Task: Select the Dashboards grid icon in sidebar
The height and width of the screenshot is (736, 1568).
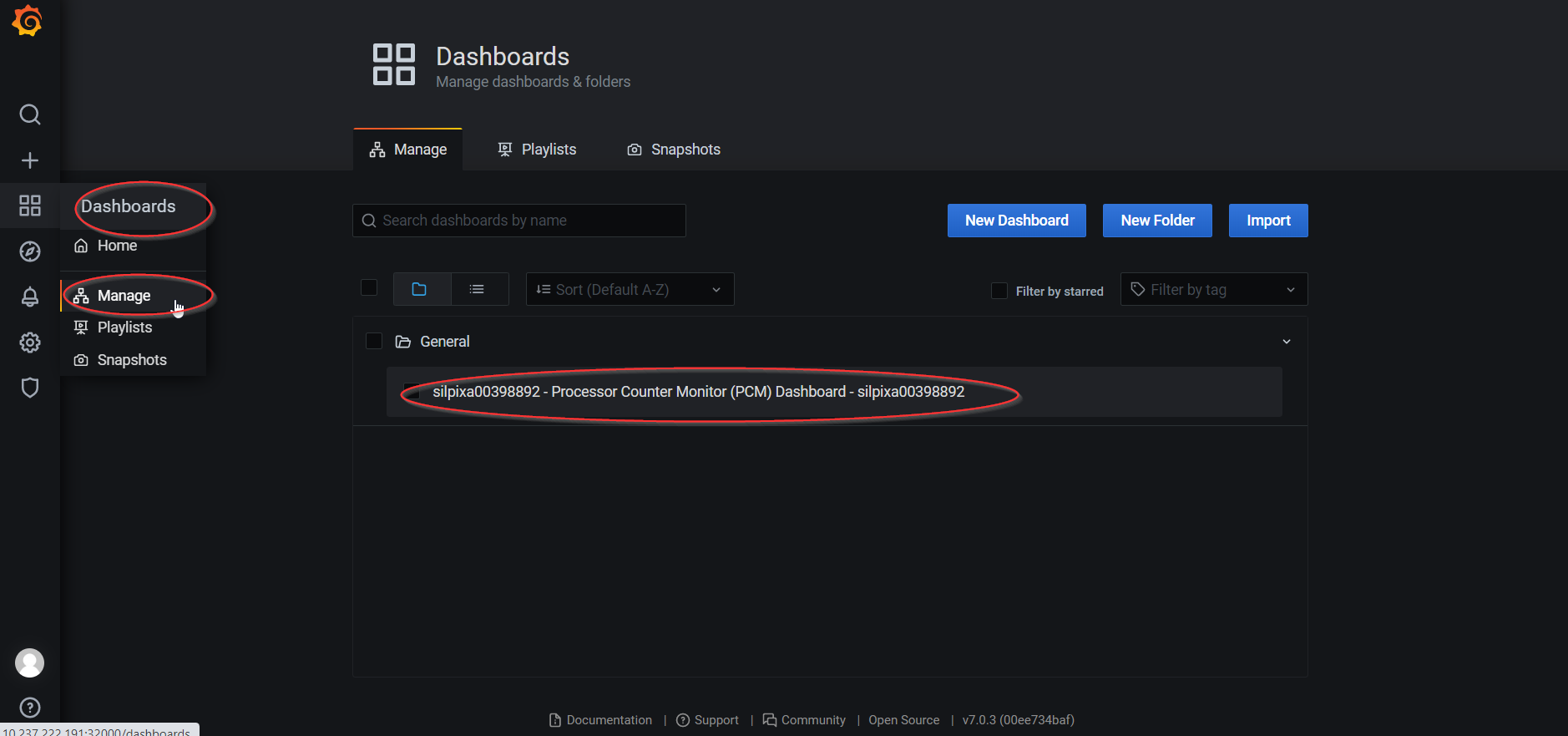Action: tap(30, 206)
